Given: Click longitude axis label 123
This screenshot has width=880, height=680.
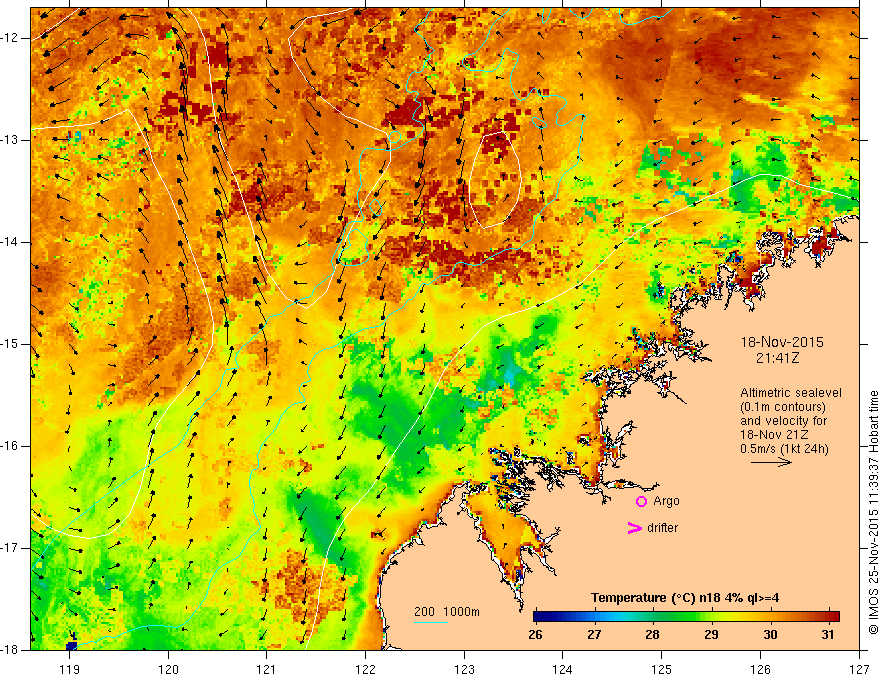Looking at the screenshot, I should point(464,669).
